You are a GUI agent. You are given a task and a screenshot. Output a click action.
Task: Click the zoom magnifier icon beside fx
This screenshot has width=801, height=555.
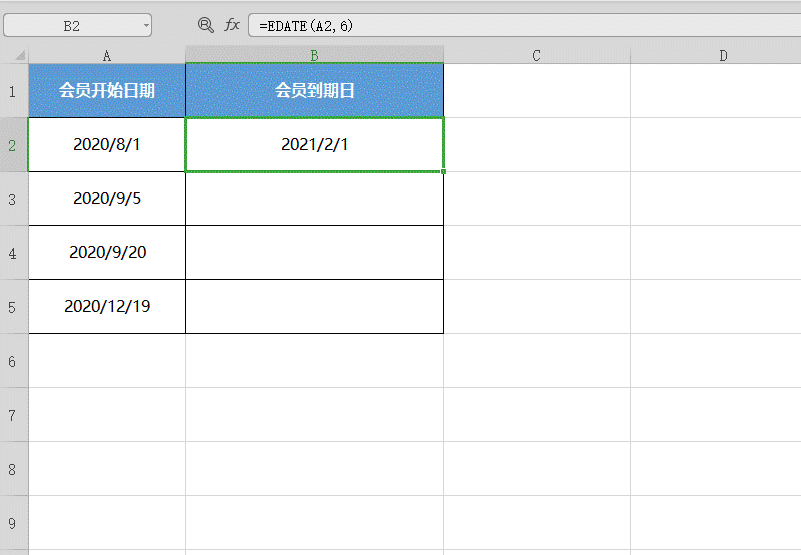[x=206, y=25]
